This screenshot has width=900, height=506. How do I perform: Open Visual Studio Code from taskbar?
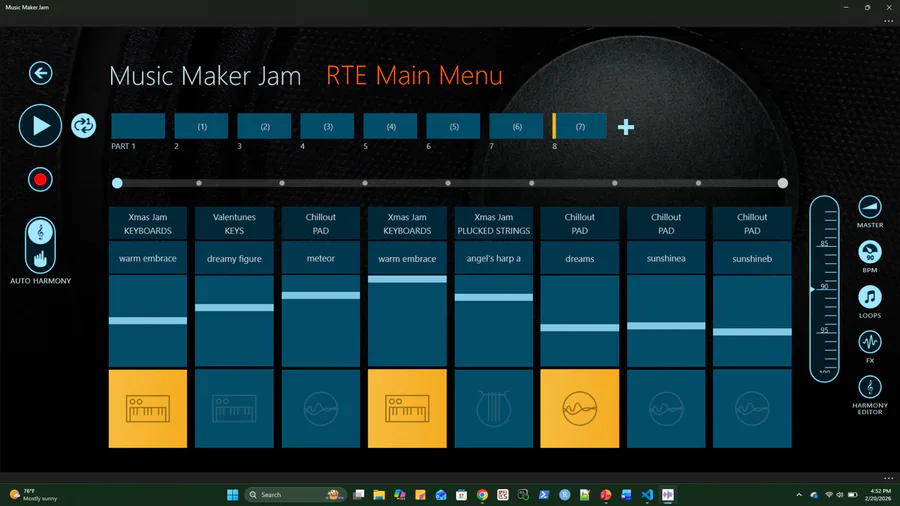647,495
